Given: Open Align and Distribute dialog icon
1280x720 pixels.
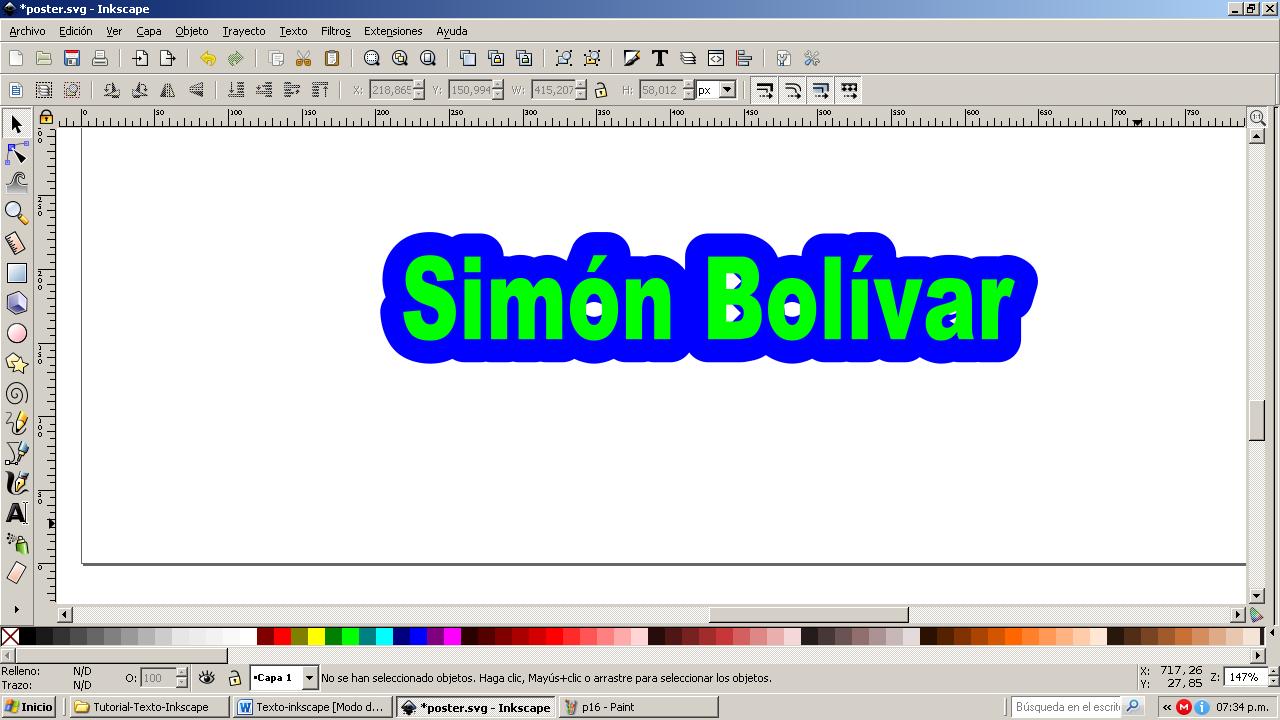Looking at the screenshot, I should [744, 59].
